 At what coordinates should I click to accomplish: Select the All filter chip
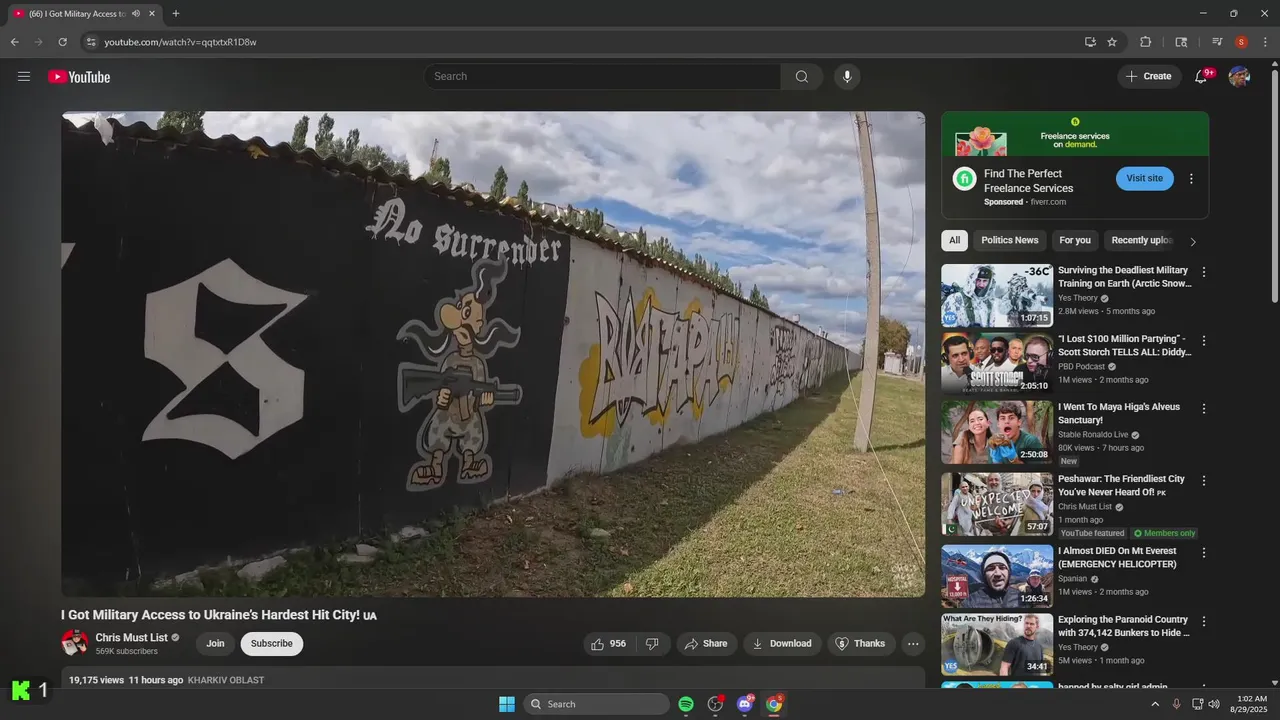(x=955, y=240)
